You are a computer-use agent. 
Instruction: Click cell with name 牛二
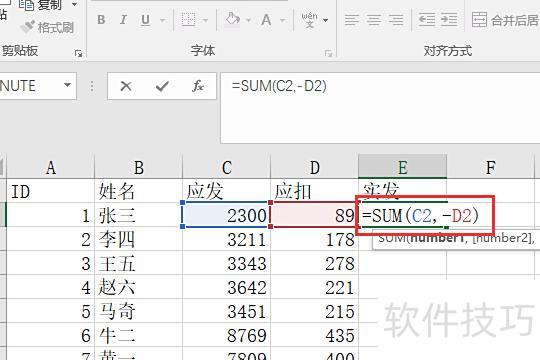pos(138,335)
